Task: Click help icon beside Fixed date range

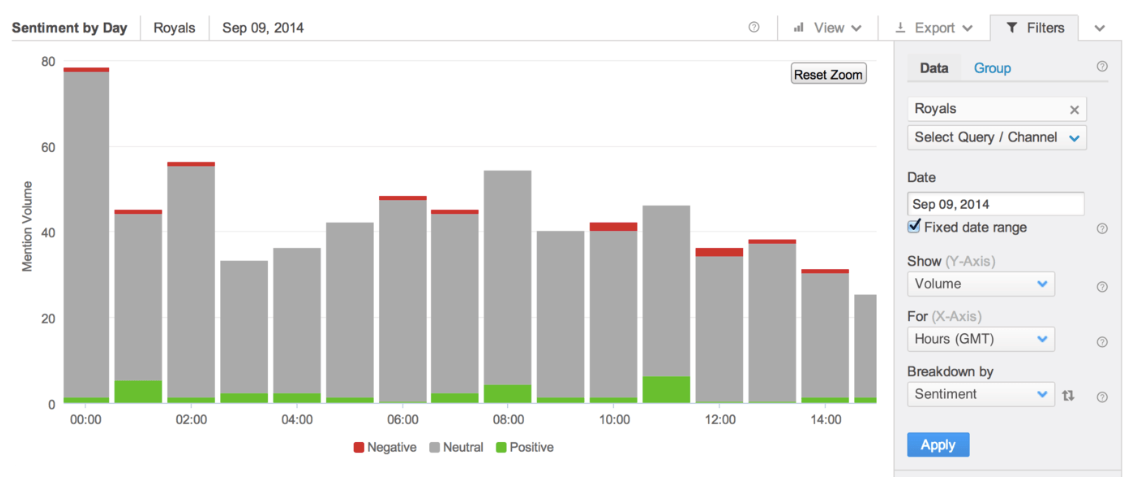Action: (x=1102, y=228)
